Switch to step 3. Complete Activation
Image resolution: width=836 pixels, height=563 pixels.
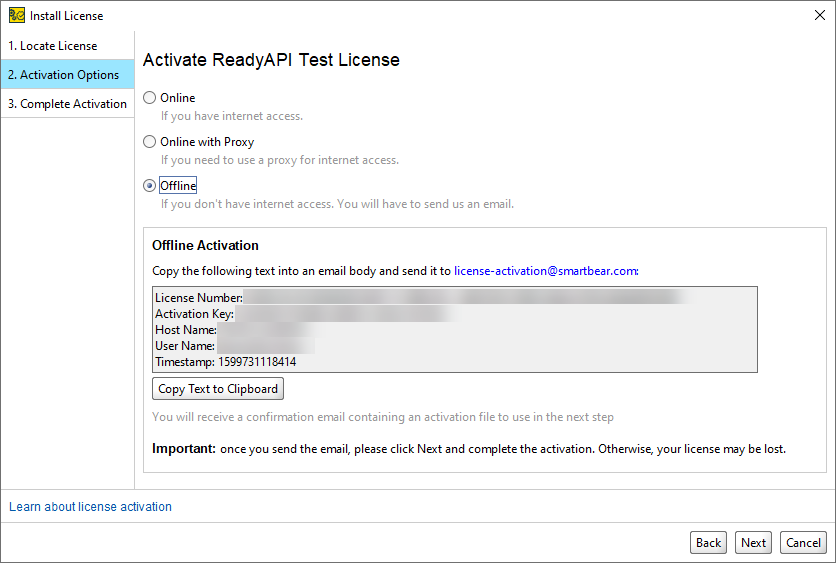click(67, 103)
